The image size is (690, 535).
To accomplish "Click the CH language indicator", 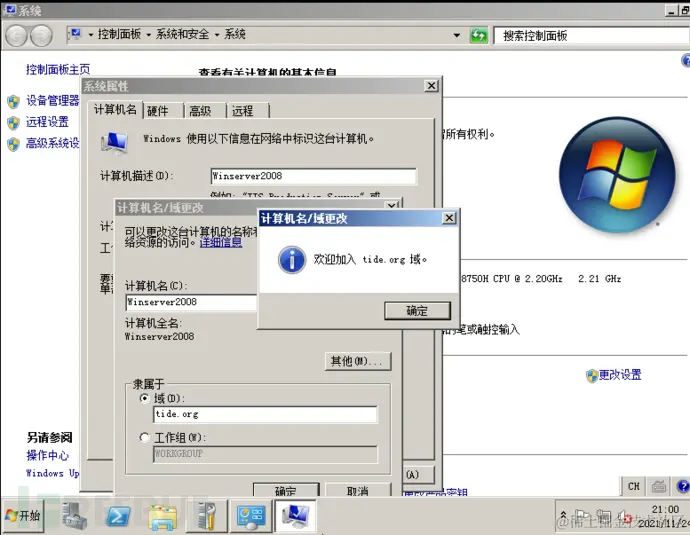I will tap(634, 486).
